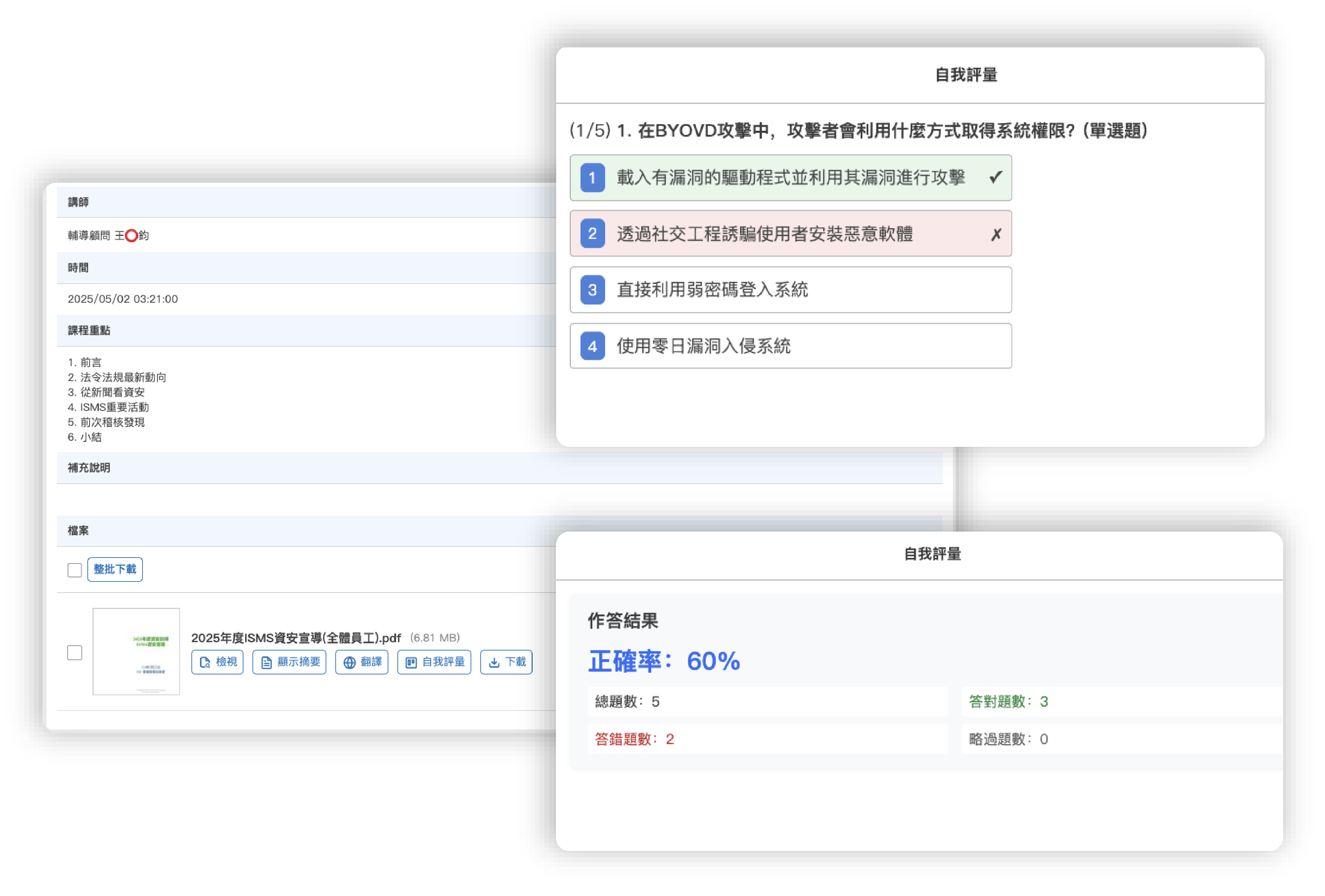Click the 答錯題數: 2 cell
Image resolution: width=1325 pixels, height=896 pixels.
[767, 739]
